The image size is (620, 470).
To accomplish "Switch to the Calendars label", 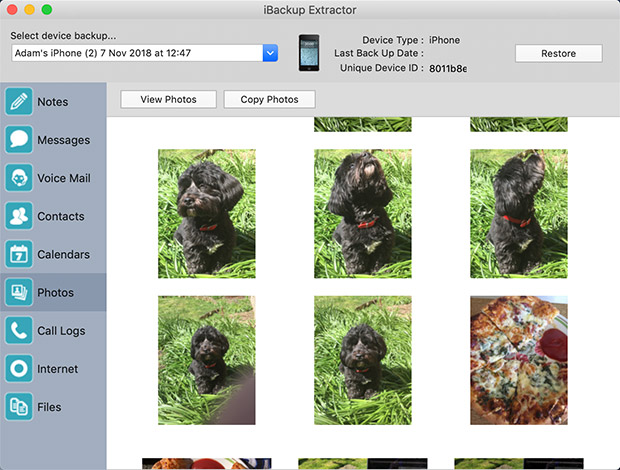I will coord(63,255).
